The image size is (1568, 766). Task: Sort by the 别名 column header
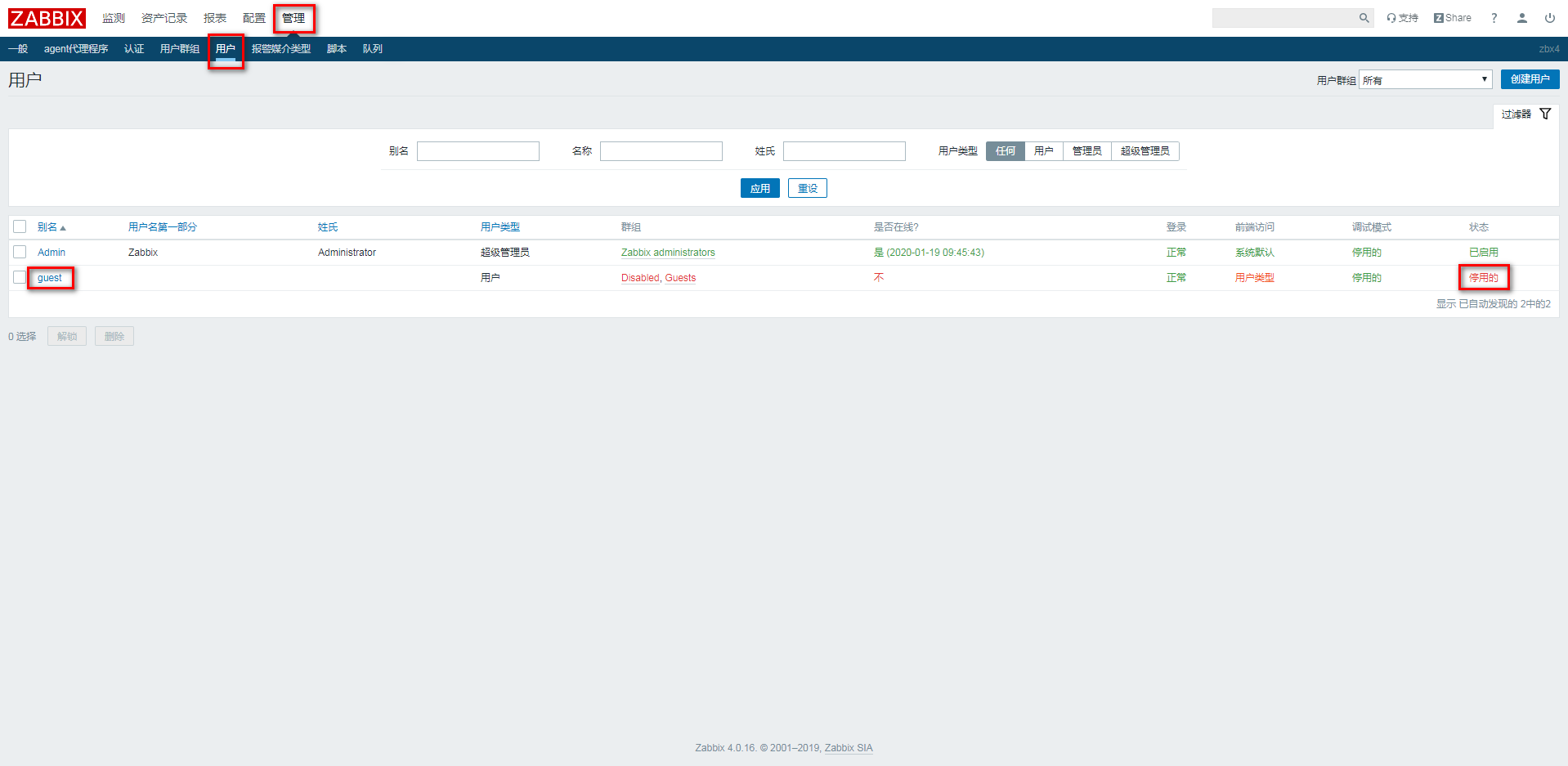click(x=47, y=227)
